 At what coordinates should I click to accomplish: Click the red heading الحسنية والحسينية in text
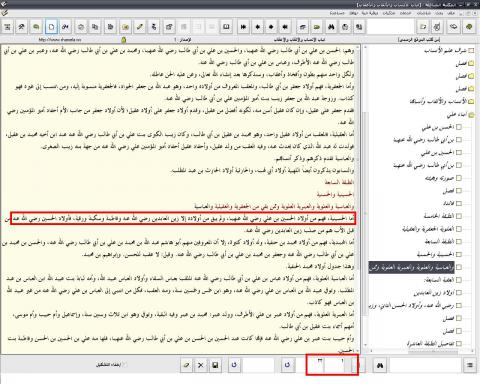point(335,194)
